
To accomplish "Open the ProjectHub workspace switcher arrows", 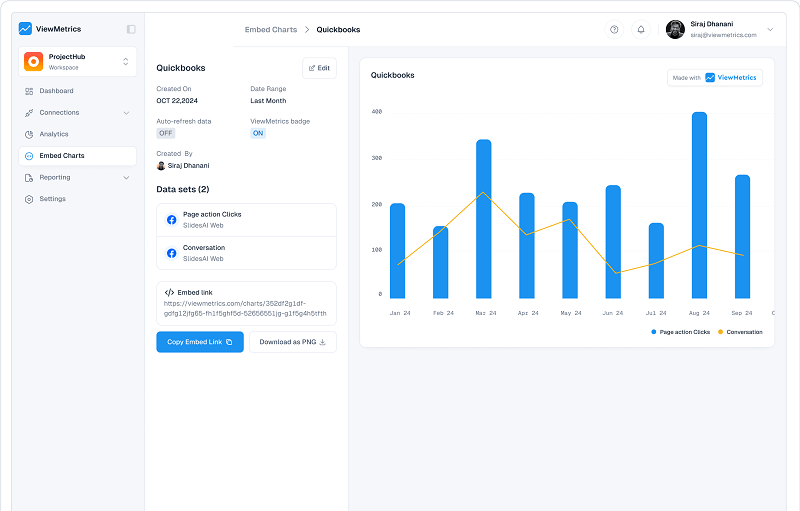I will [126, 62].
